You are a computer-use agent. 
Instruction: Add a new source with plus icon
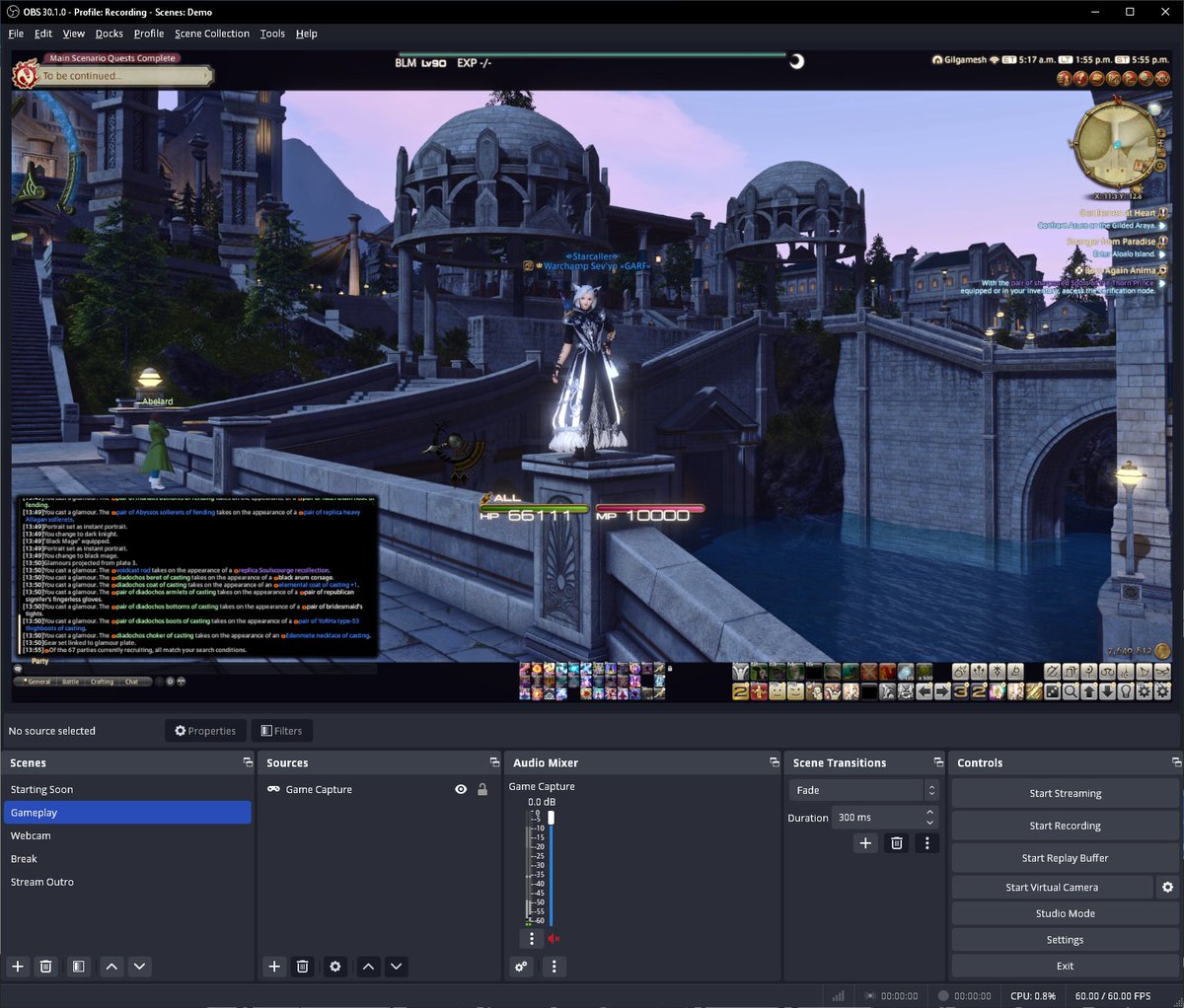[x=274, y=967]
